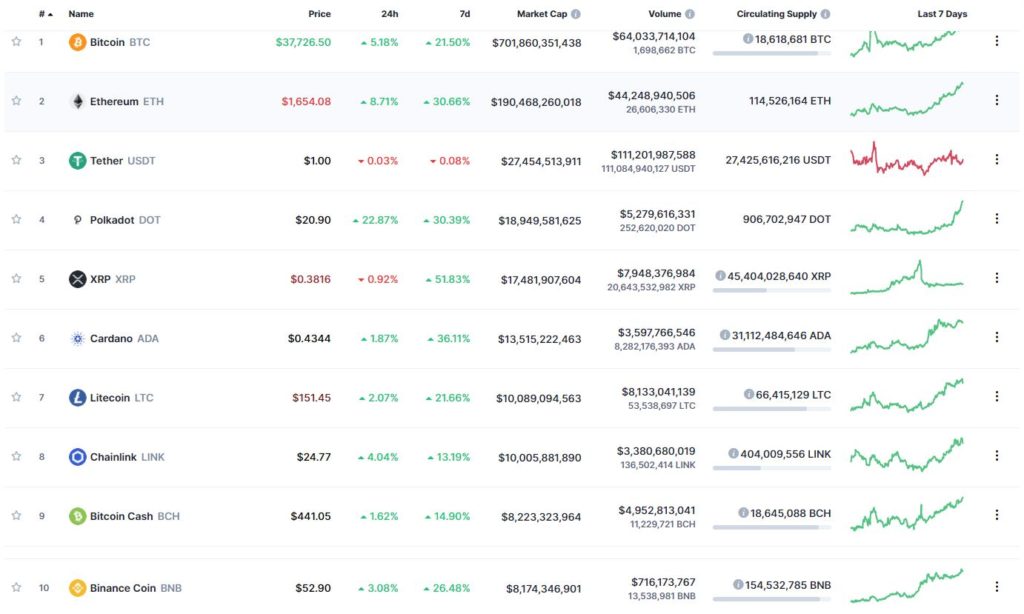
Task: Click the Litecoin blue logo icon
Action: [78, 398]
